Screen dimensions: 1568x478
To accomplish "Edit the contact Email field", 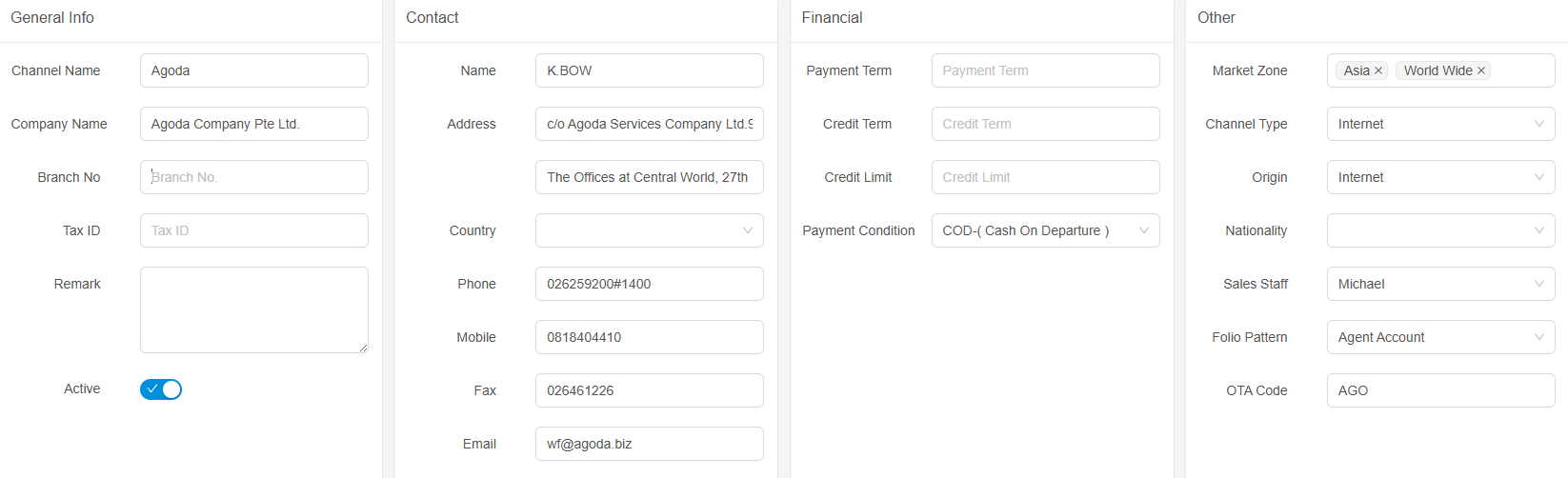I will pos(649,444).
